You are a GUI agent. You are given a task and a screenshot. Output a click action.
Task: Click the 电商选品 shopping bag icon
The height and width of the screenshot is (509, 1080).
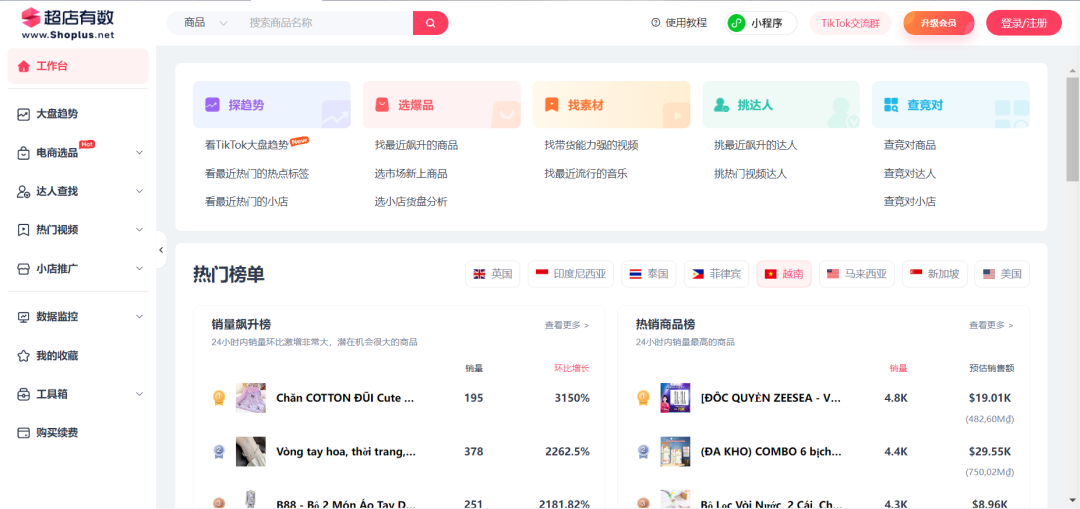click(24, 153)
